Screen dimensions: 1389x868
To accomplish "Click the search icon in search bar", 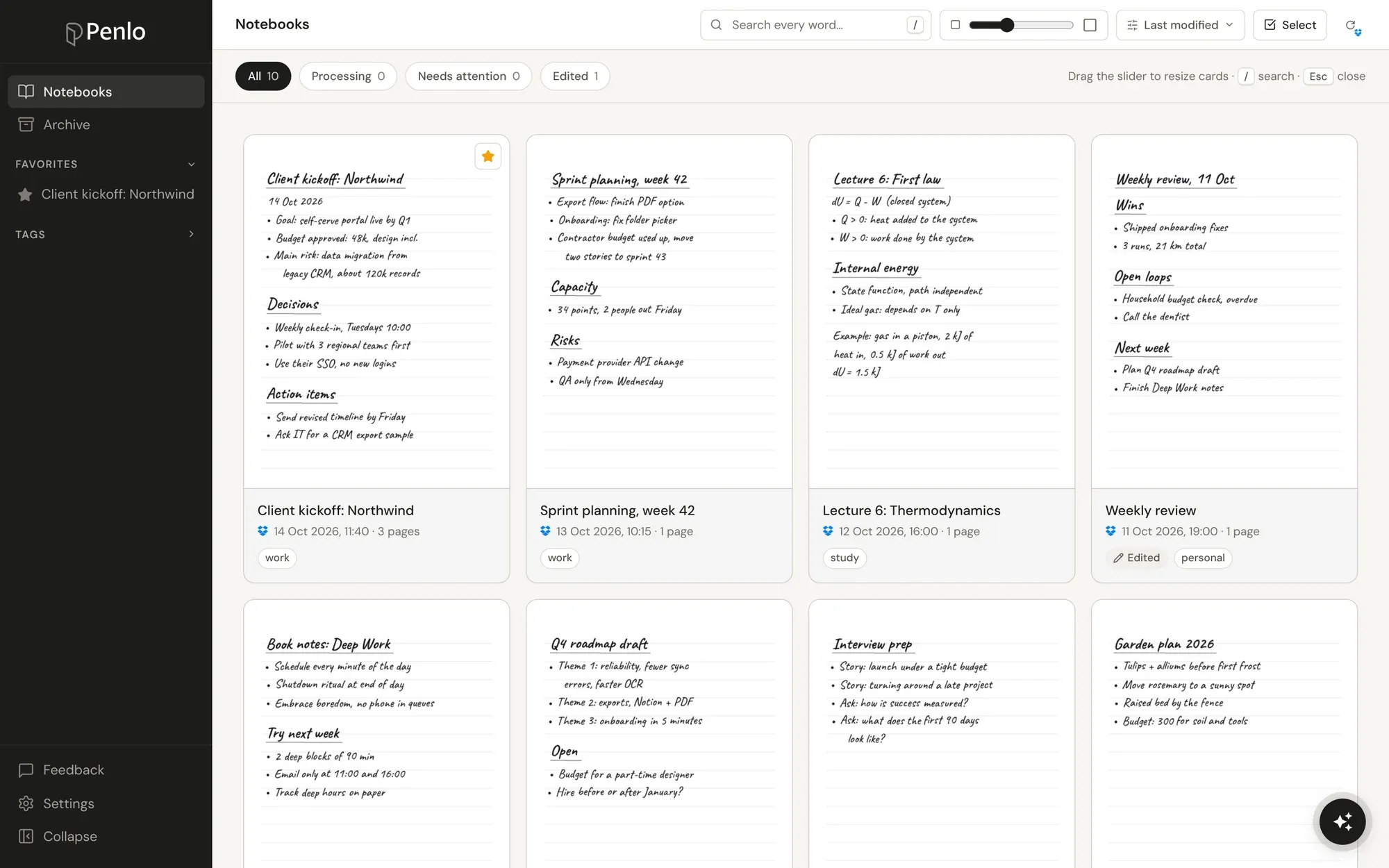I will 716,25.
